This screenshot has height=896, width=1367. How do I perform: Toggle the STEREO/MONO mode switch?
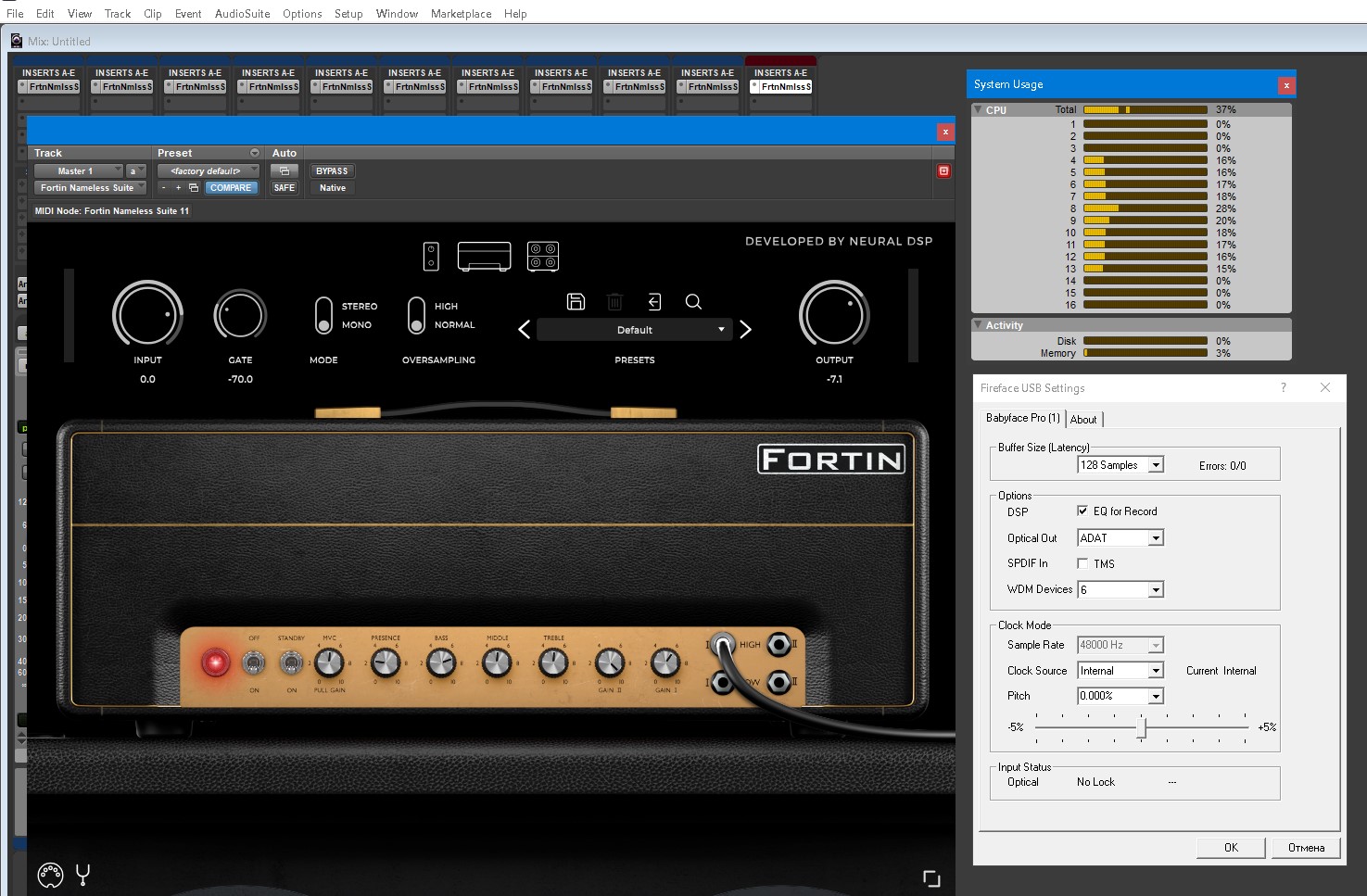tap(323, 315)
